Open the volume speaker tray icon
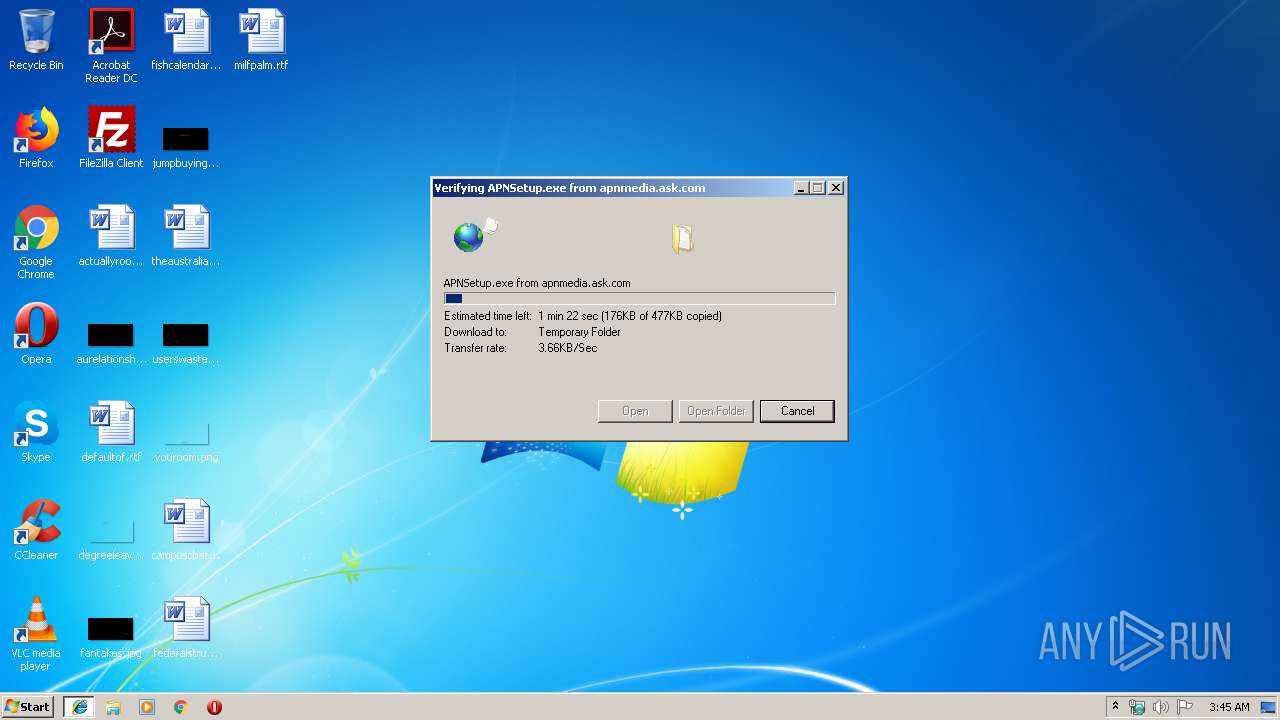This screenshot has height=720, width=1280. tap(1161, 707)
